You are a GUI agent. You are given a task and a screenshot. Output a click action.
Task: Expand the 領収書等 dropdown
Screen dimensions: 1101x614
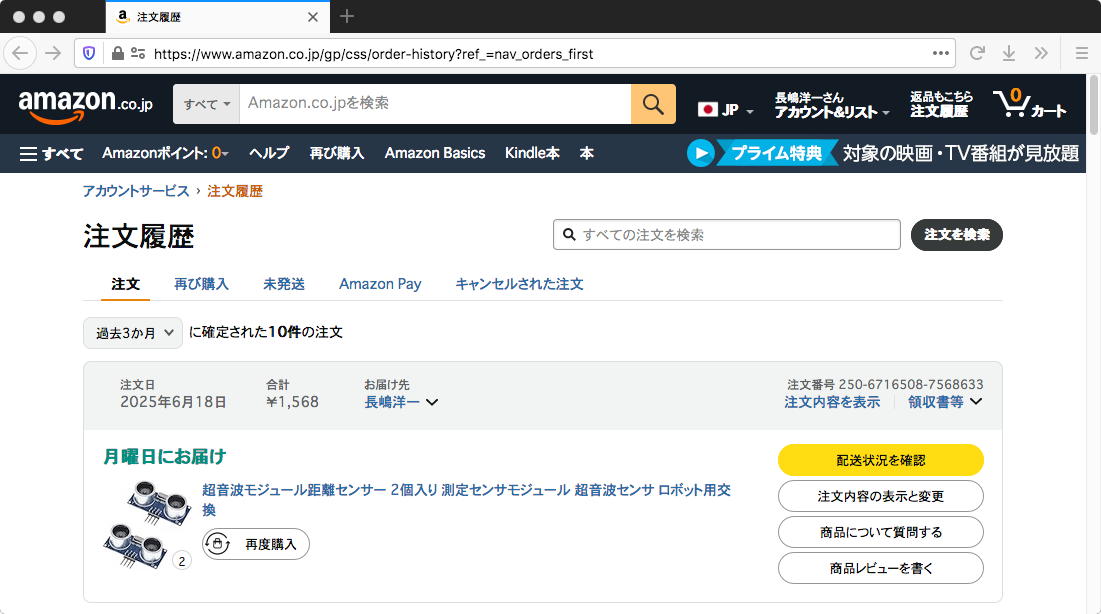945,402
